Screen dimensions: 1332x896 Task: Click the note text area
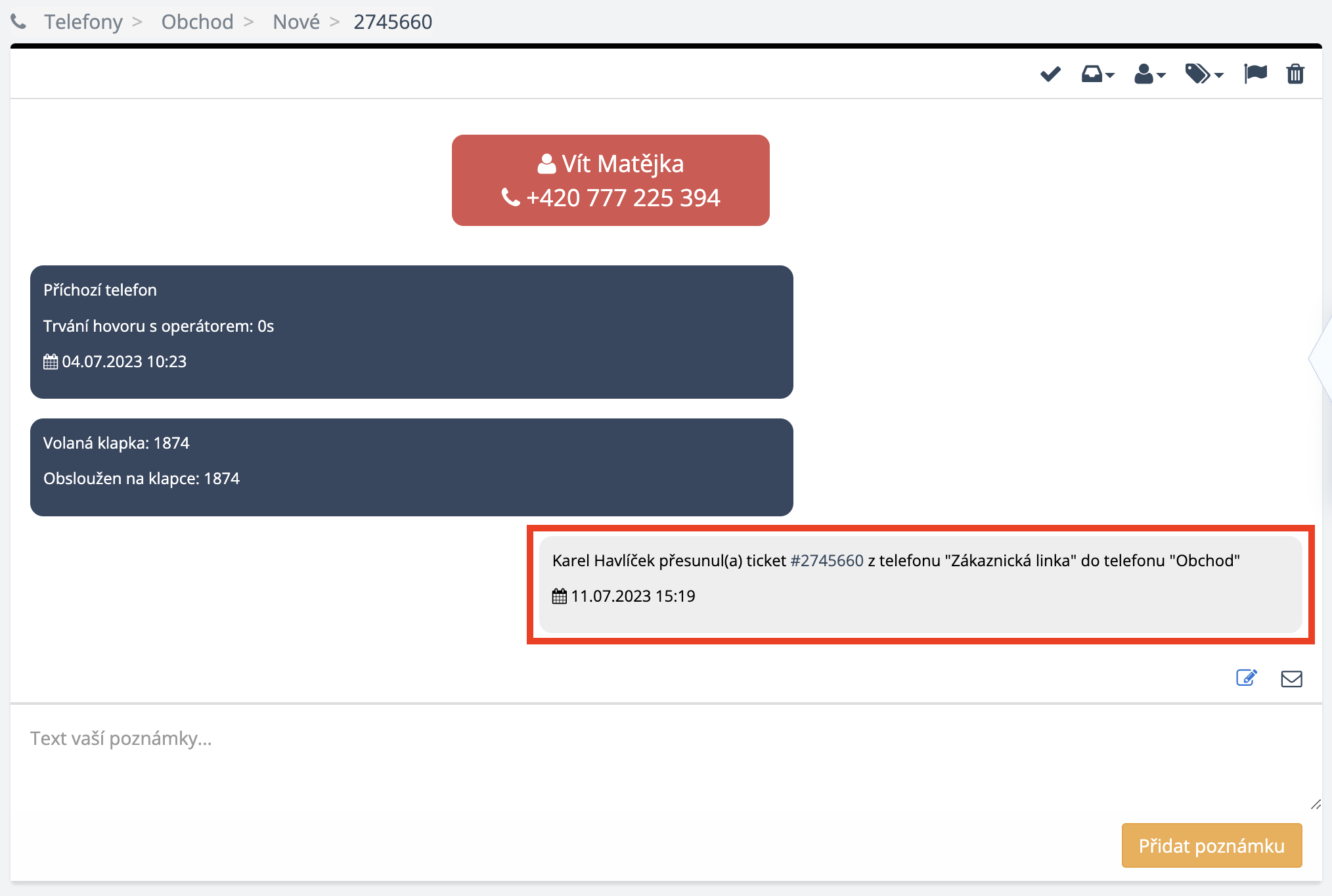(x=657, y=755)
